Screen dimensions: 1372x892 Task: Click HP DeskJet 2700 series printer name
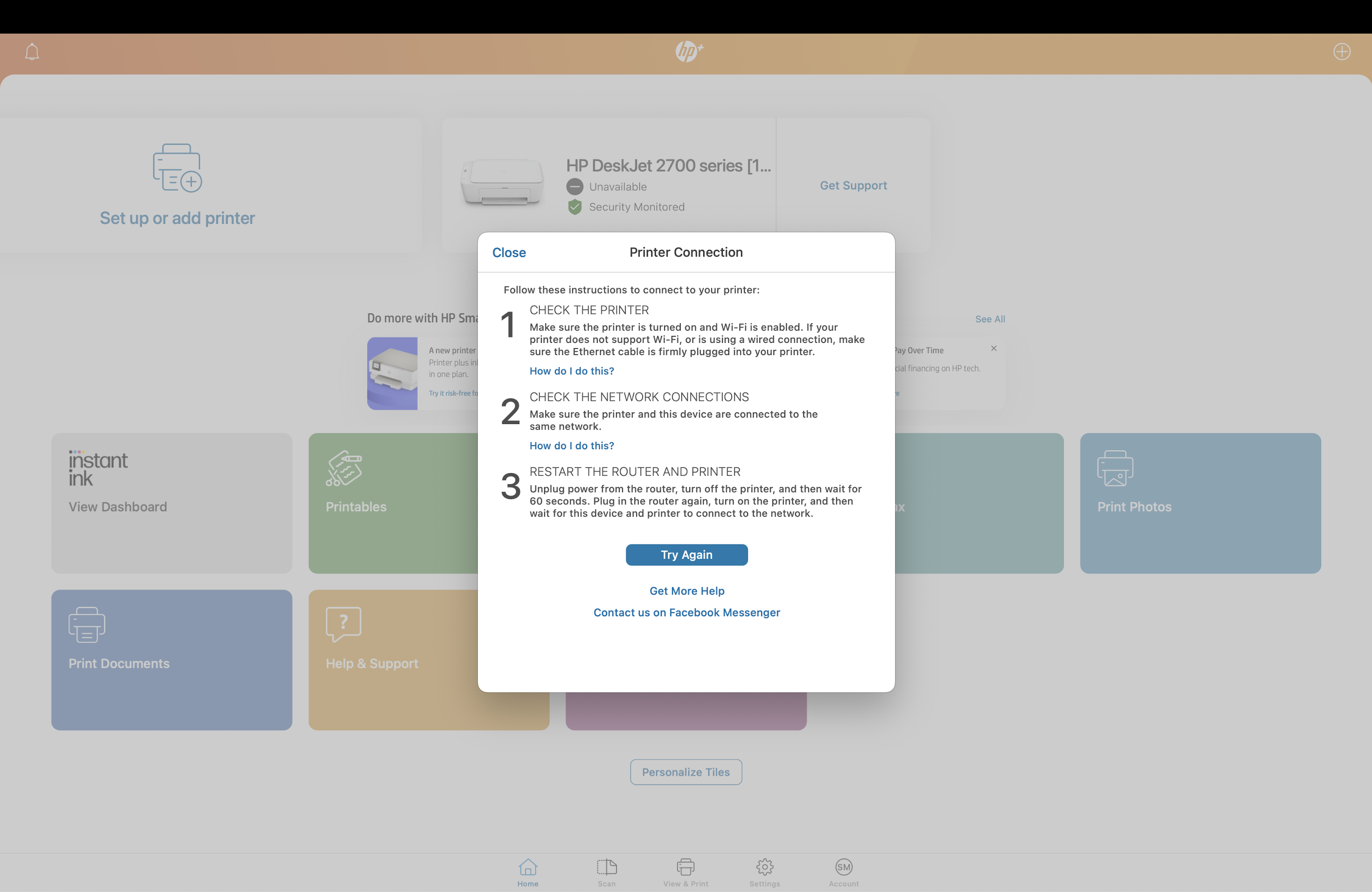click(x=668, y=166)
